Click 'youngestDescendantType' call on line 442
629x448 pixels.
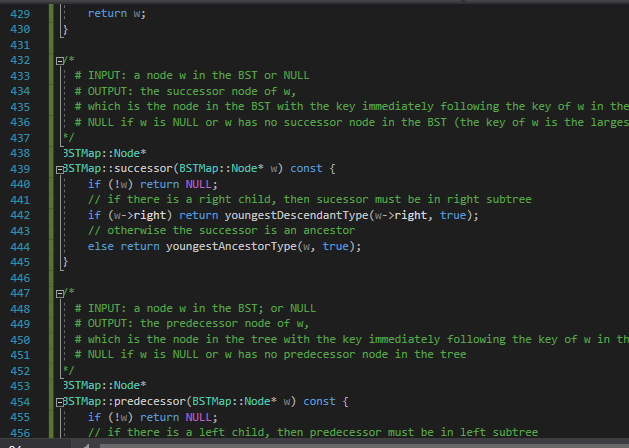(296, 215)
